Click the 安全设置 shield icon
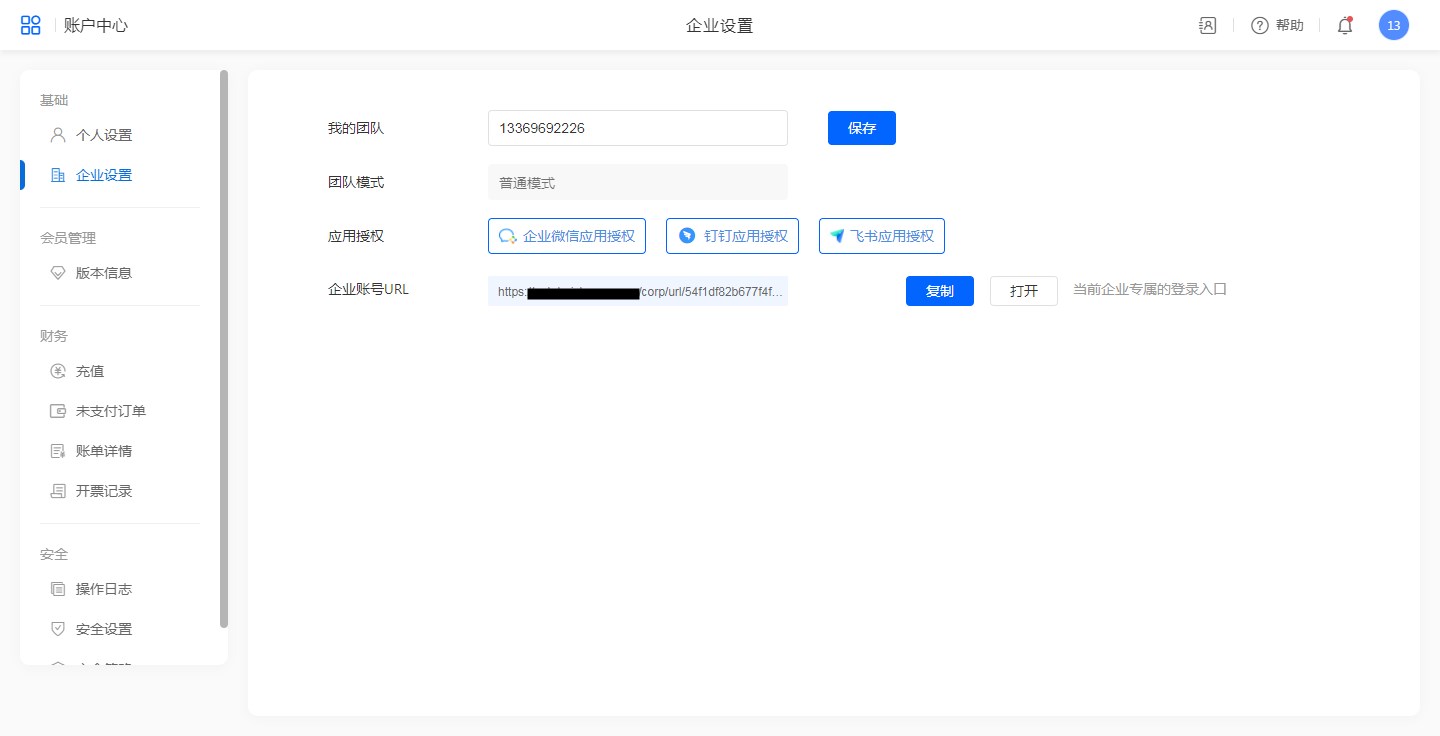The width and height of the screenshot is (1440, 736). (58, 629)
